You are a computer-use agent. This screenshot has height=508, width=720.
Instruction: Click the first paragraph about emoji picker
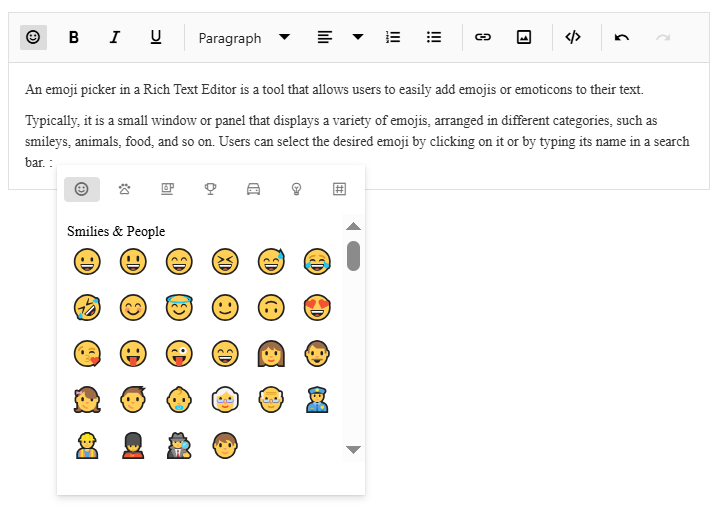334,89
